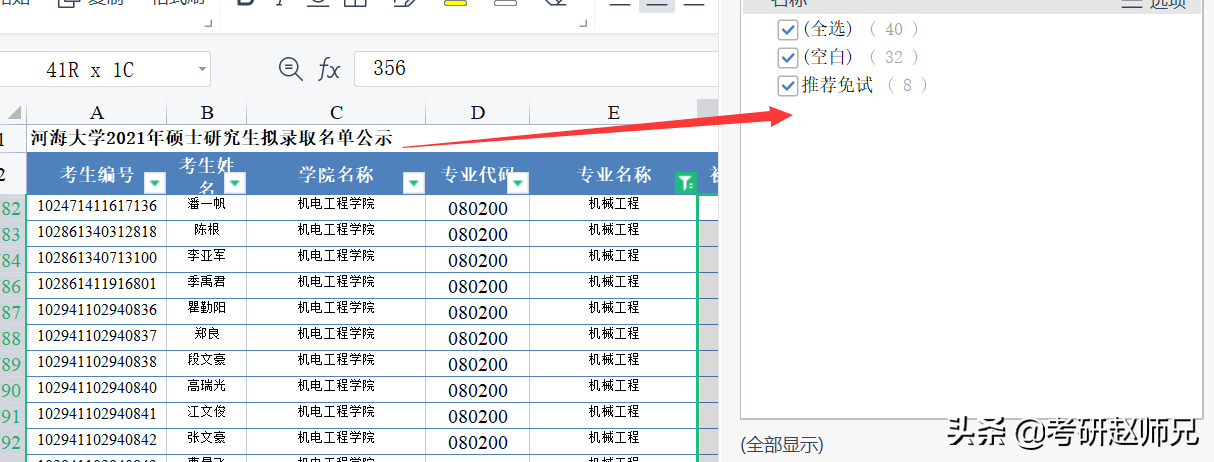Select cell with 102941102940837
The image size is (1214, 462).
(x=97, y=336)
